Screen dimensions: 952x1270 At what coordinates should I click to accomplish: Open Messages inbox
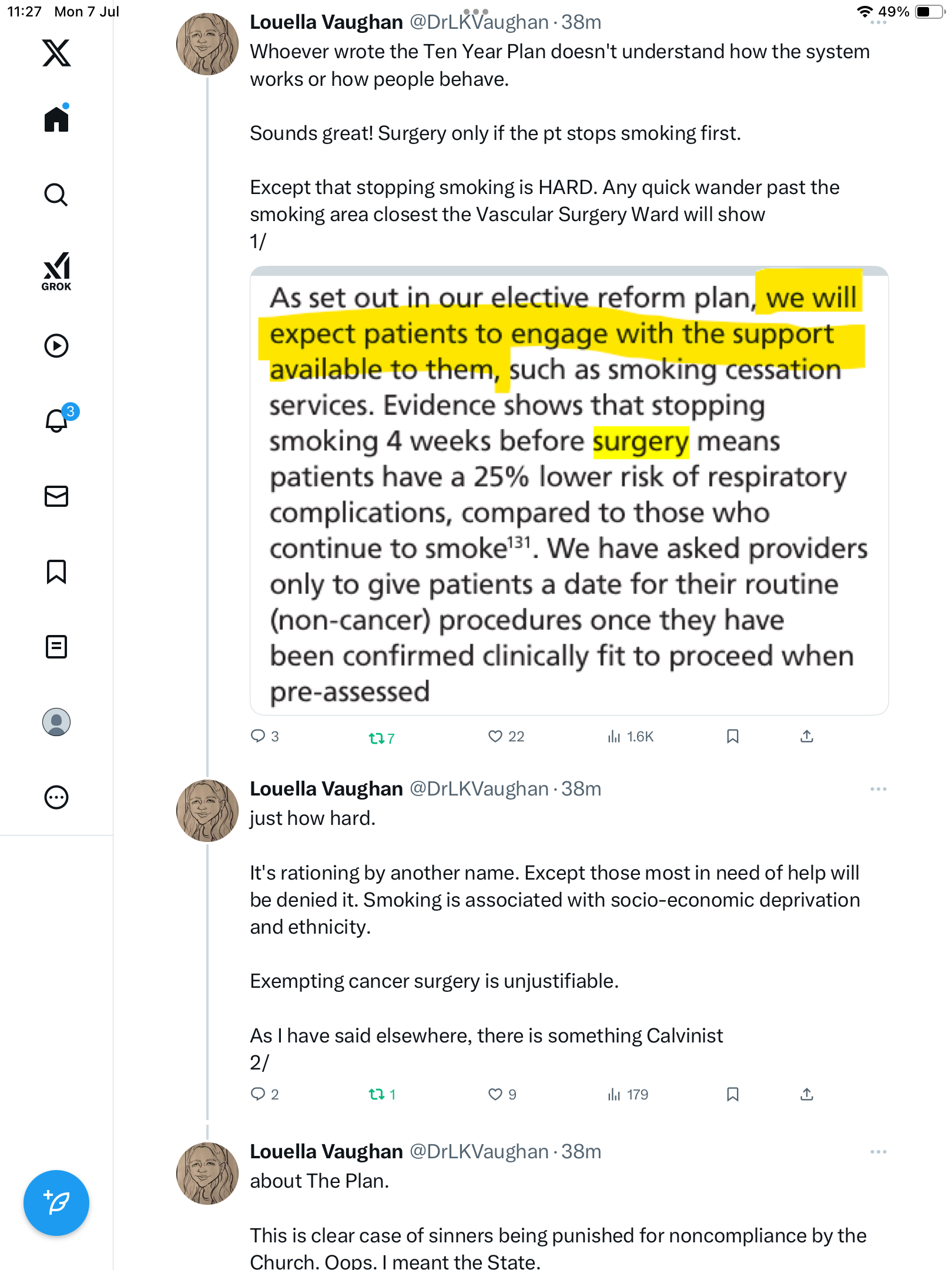56,496
